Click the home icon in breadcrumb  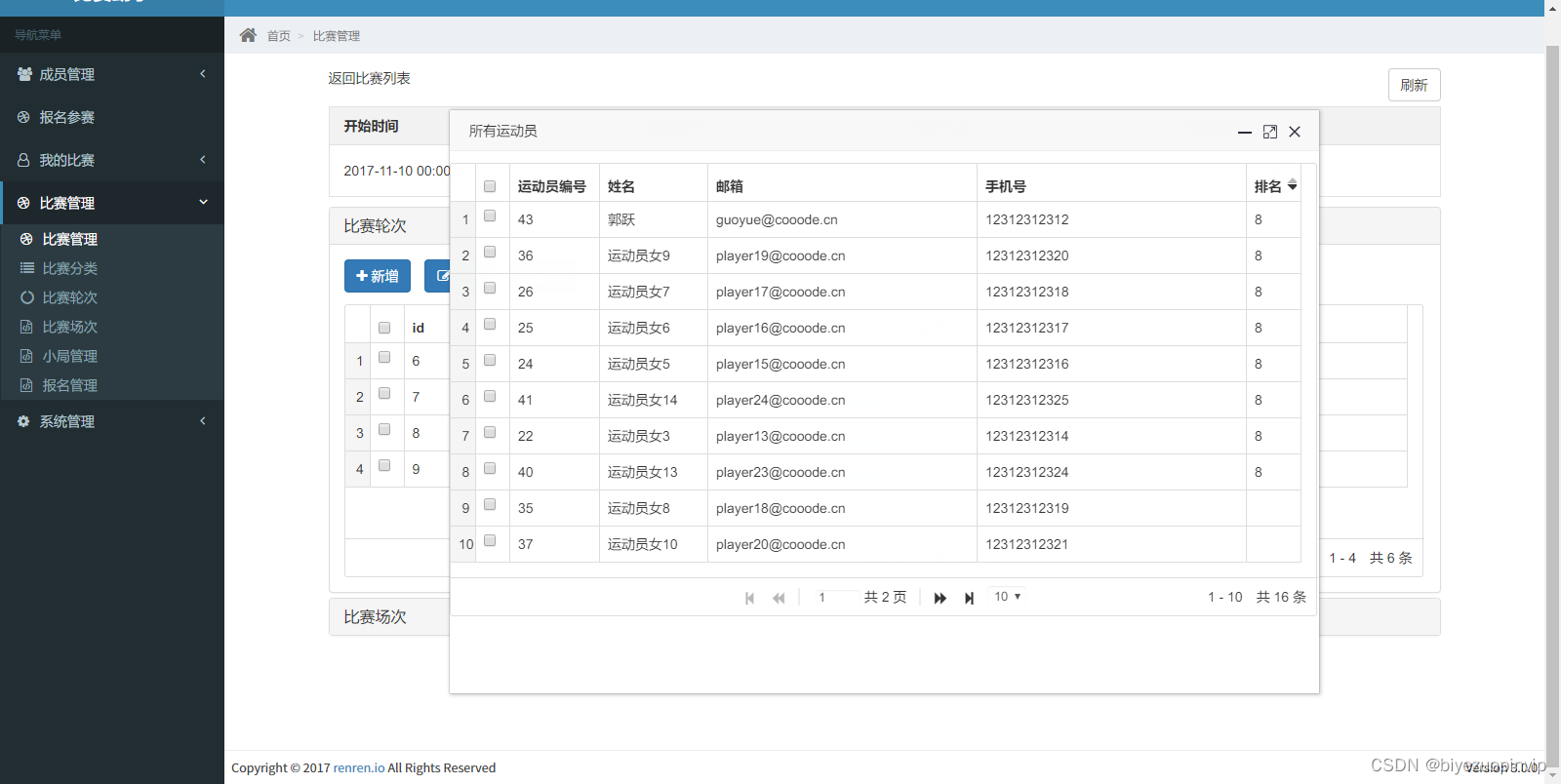(x=248, y=35)
